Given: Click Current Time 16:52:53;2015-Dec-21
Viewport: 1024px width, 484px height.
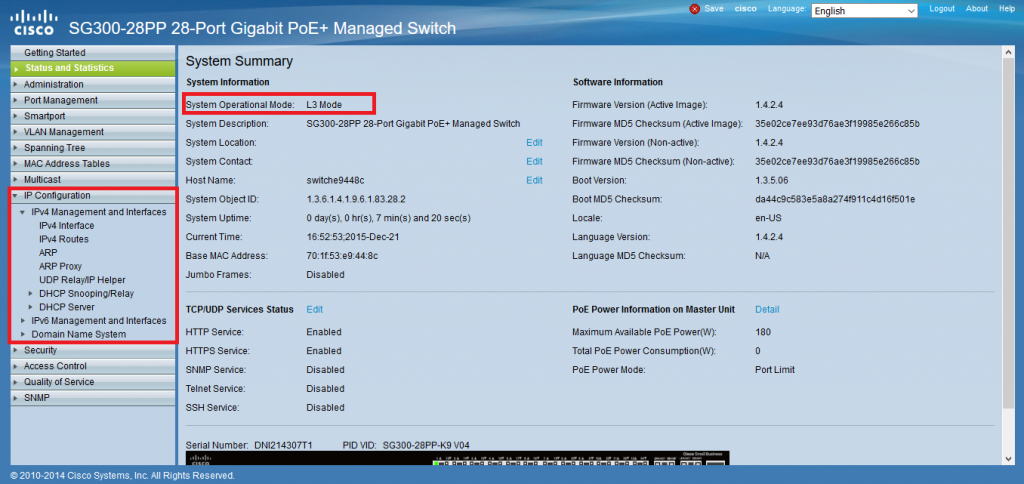Looking at the screenshot, I should (x=353, y=237).
